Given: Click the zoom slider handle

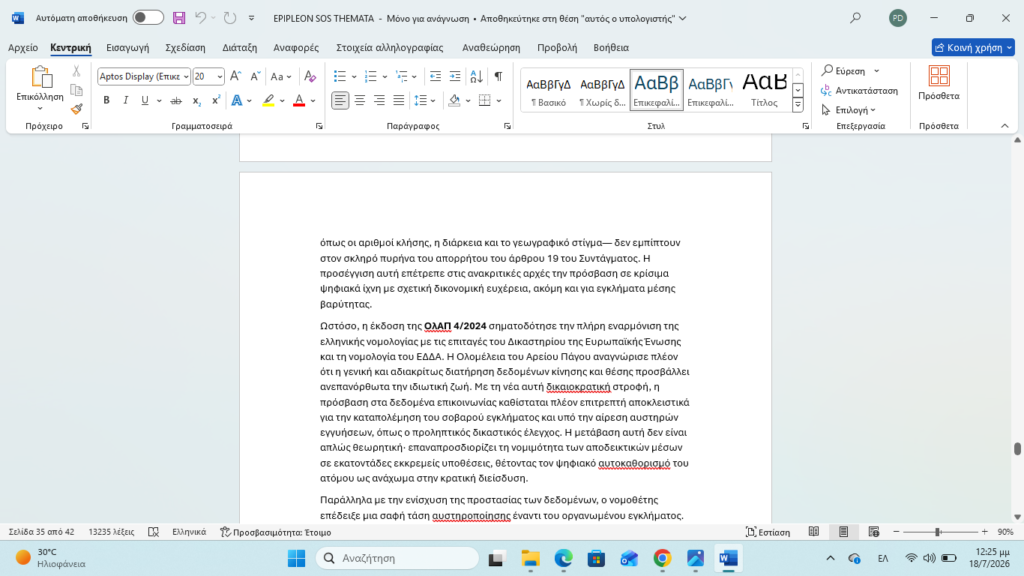Looking at the screenshot, I should (x=938, y=532).
